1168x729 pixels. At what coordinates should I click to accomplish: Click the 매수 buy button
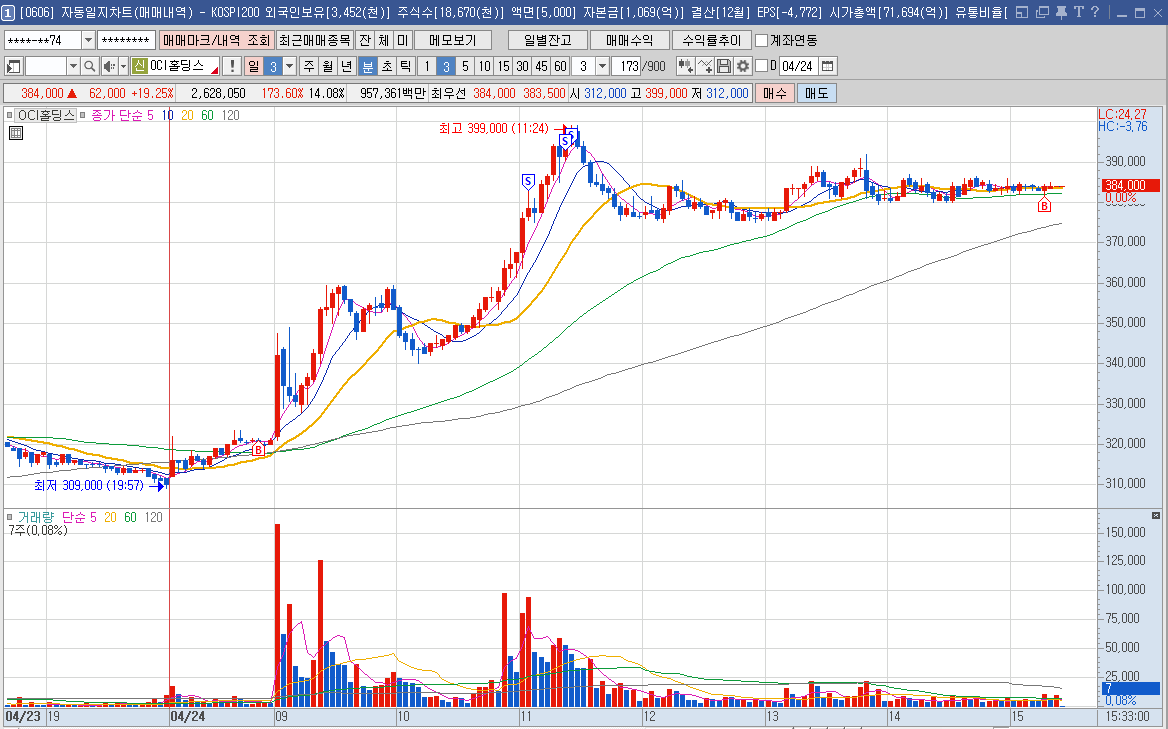[773, 93]
